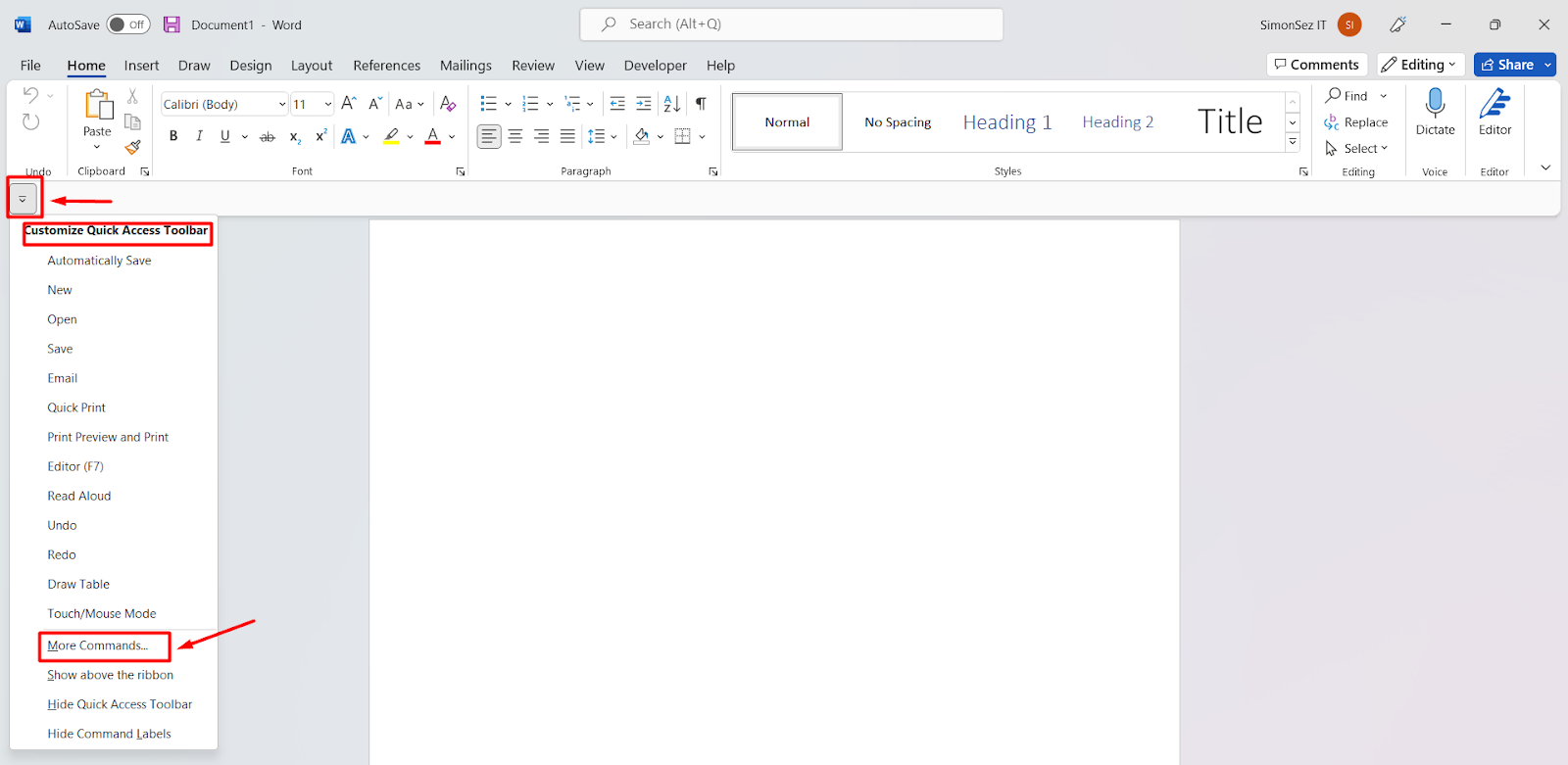This screenshot has width=1568, height=765.
Task: Apply the text highlight color
Action: (x=391, y=137)
